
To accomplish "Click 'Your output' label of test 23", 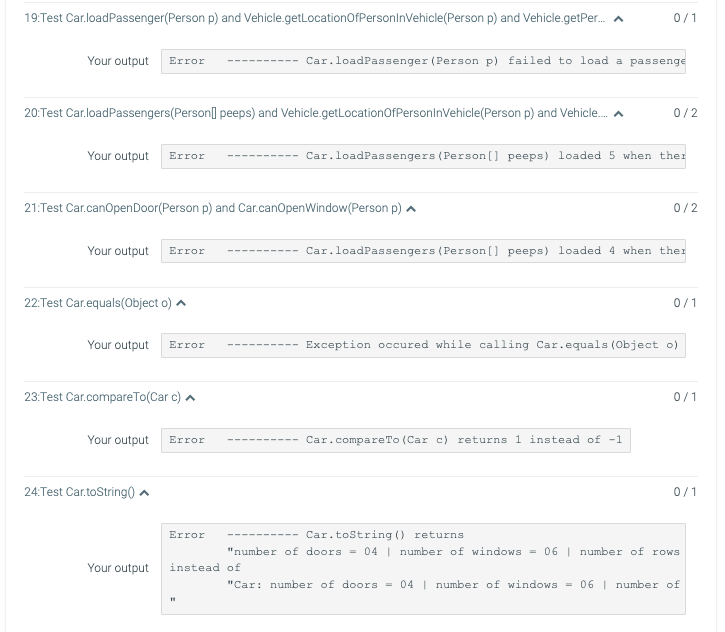I will pyautogui.click(x=118, y=440).
